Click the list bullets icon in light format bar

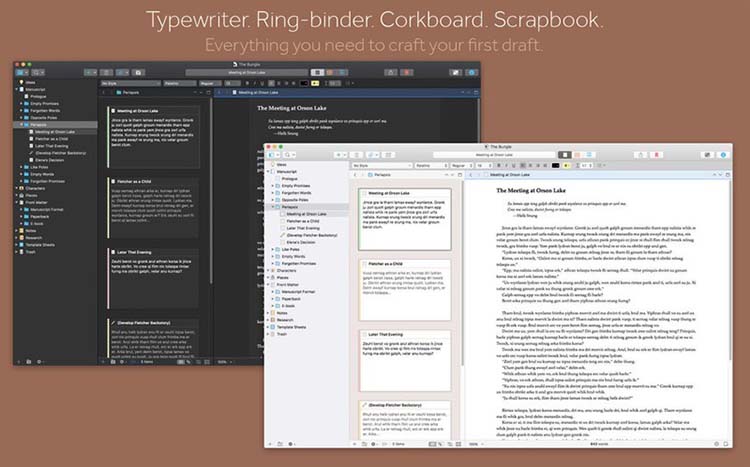(601, 166)
